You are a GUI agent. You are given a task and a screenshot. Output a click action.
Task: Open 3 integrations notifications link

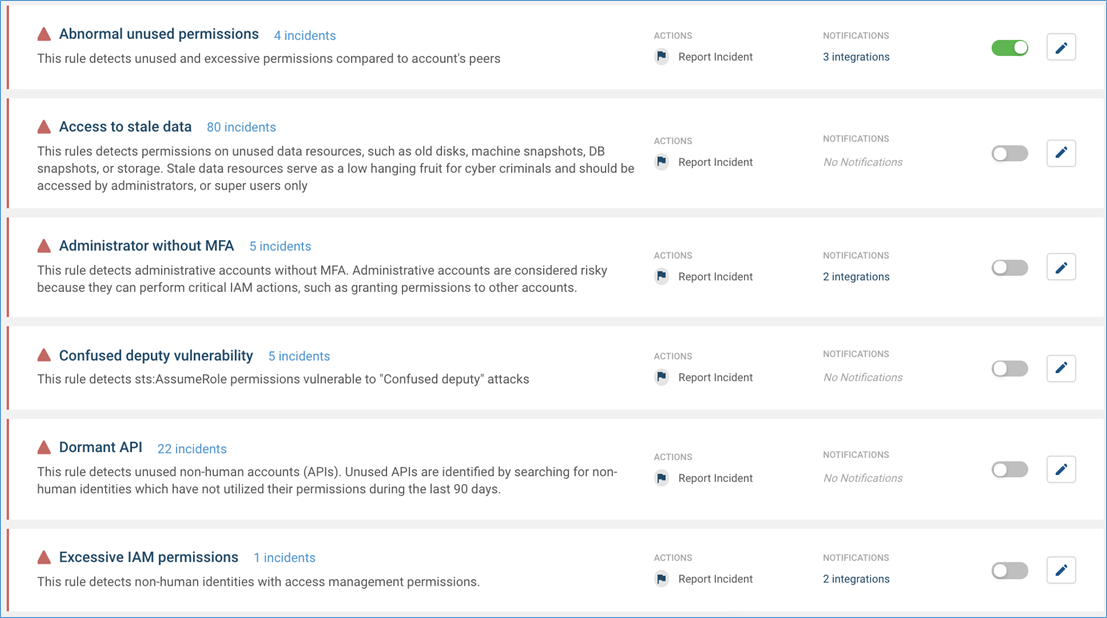(856, 57)
